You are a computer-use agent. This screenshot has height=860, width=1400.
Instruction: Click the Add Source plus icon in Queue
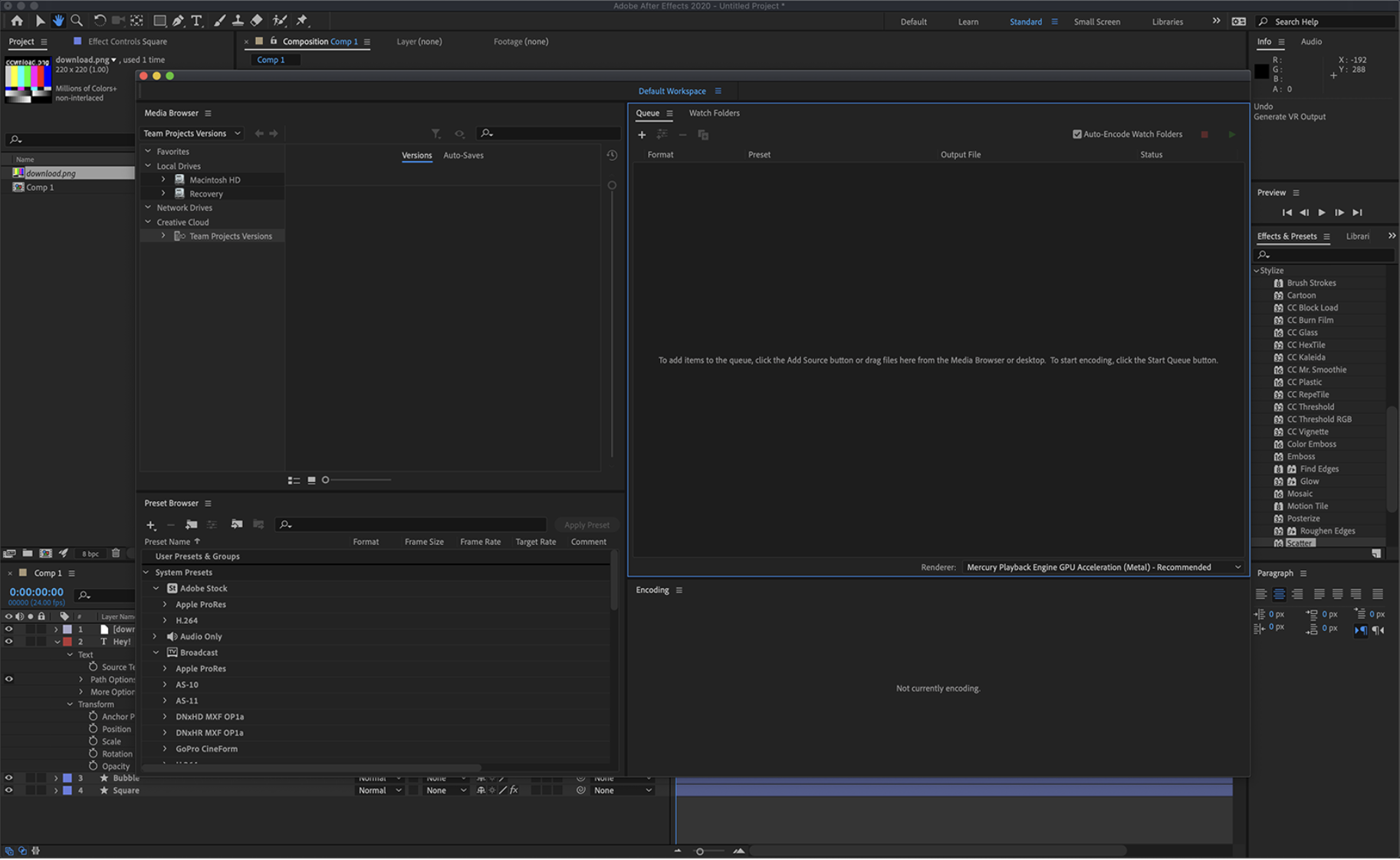point(642,135)
